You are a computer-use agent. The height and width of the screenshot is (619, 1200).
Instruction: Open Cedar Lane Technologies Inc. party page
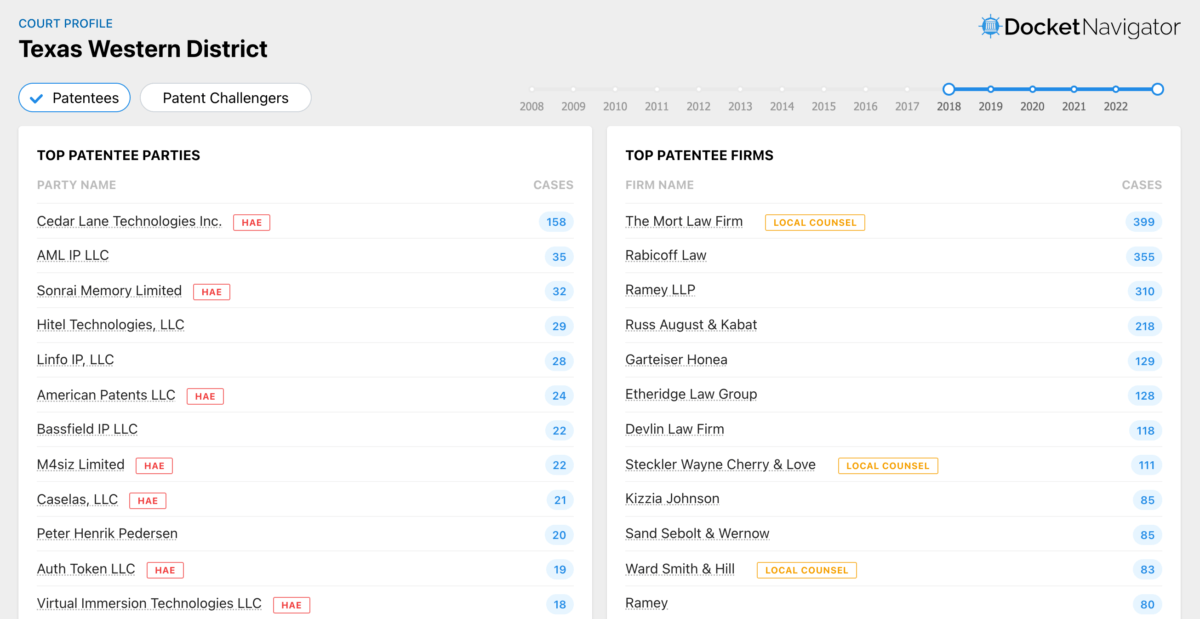129,221
